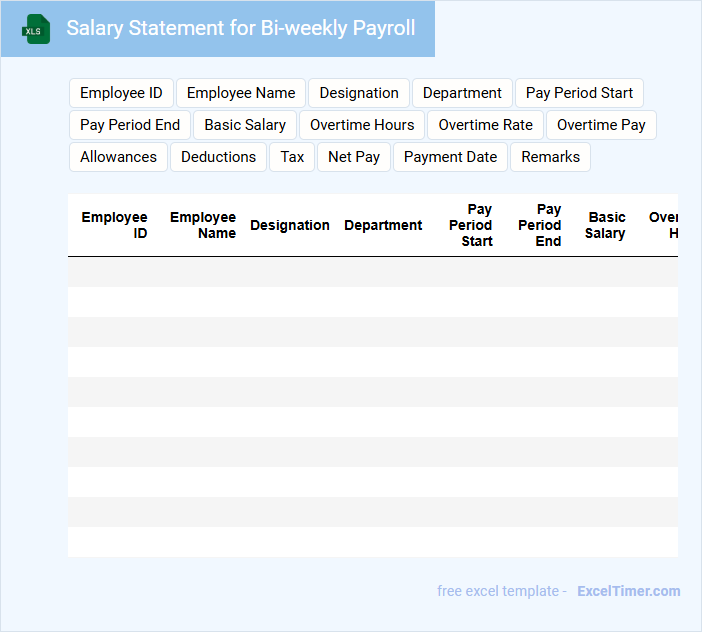Click the green XLS file icon

click(x=36, y=29)
